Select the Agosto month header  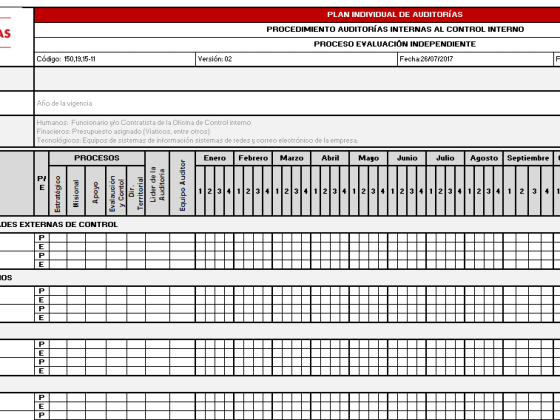[x=484, y=158]
